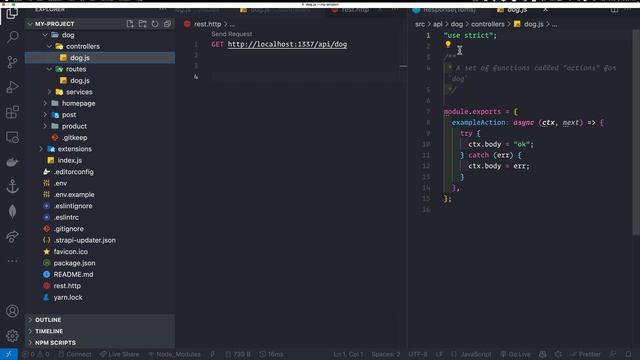Viewport: 640px width, 360px height.
Task: Click right editor vertical scrollbar
Action: point(636,133)
